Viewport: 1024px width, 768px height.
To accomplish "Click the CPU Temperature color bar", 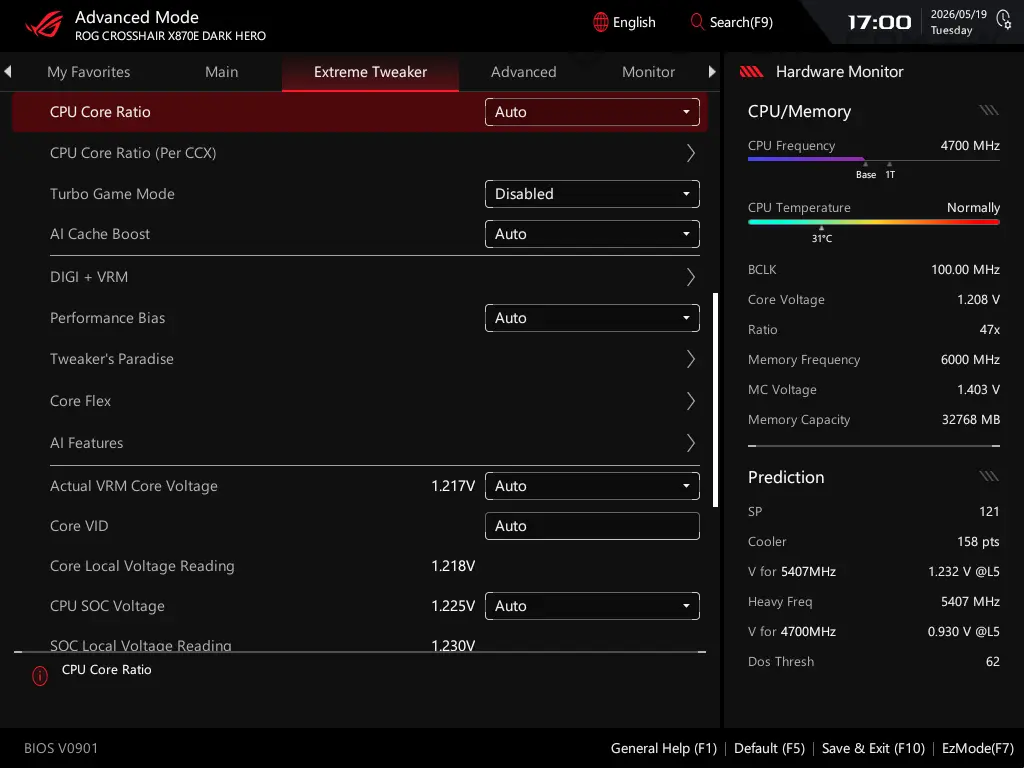I will [x=874, y=222].
